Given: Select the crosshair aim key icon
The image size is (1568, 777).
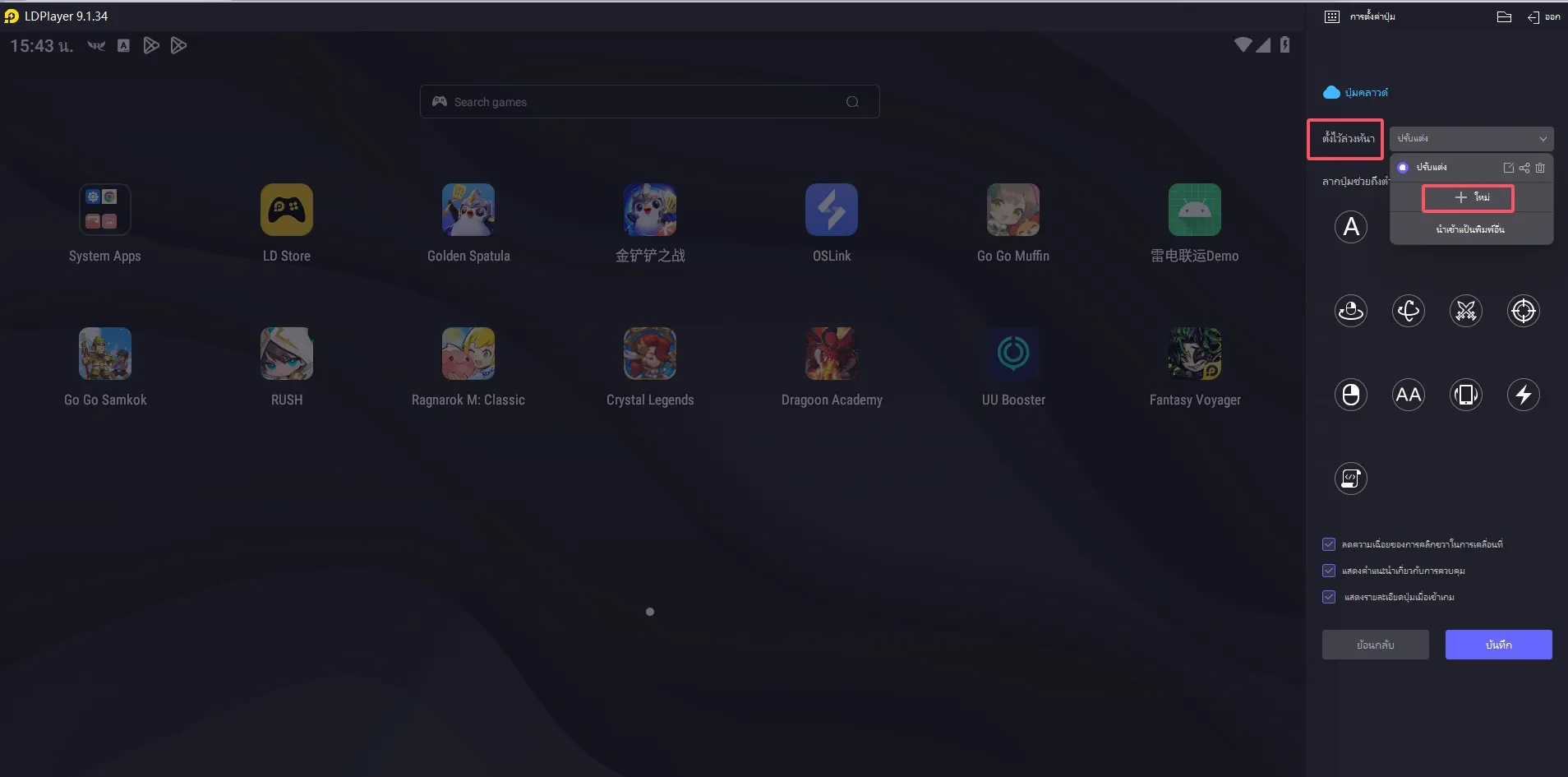Looking at the screenshot, I should (x=1524, y=311).
